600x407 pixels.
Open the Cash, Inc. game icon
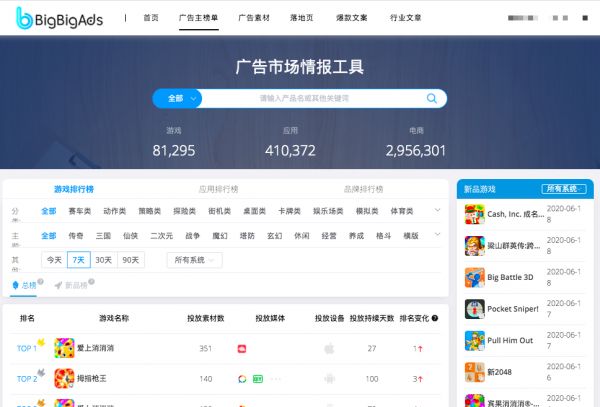[x=474, y=214]
